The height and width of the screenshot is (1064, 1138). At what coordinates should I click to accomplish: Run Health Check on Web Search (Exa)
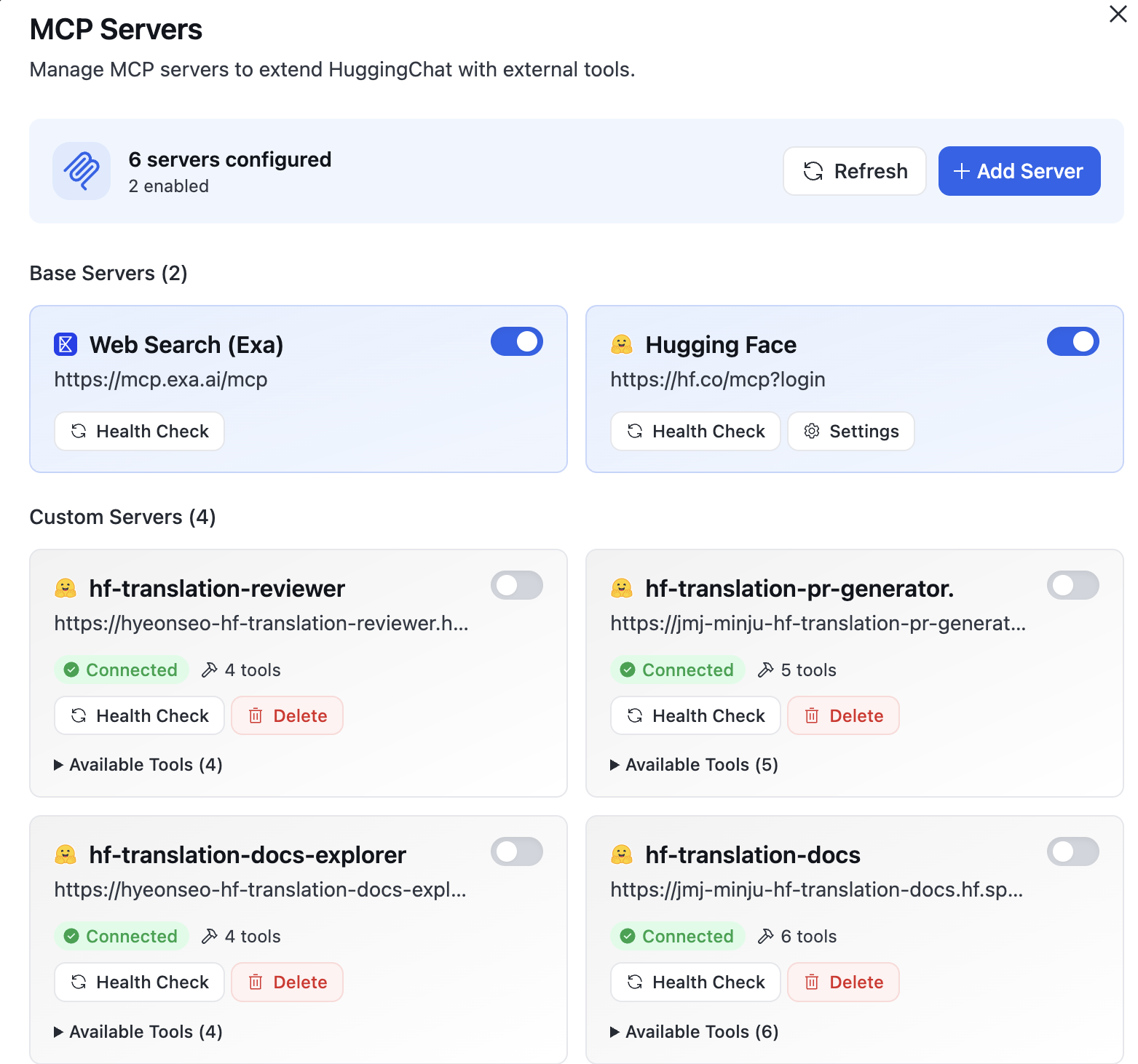point(139,432)
